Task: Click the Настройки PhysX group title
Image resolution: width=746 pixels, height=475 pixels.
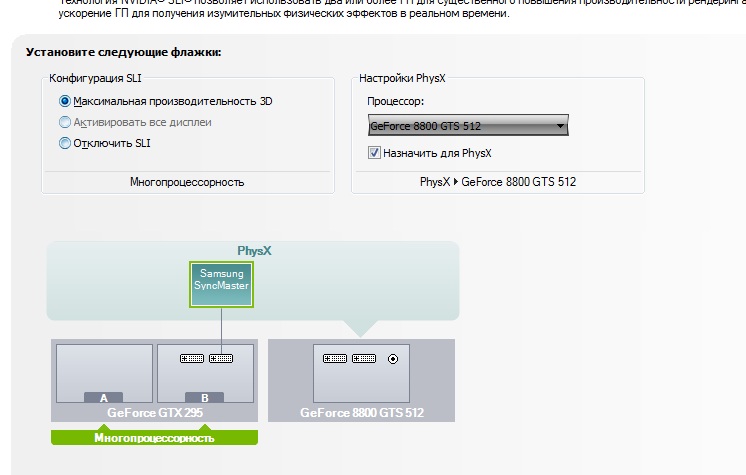Action: [x=402, y=78]
